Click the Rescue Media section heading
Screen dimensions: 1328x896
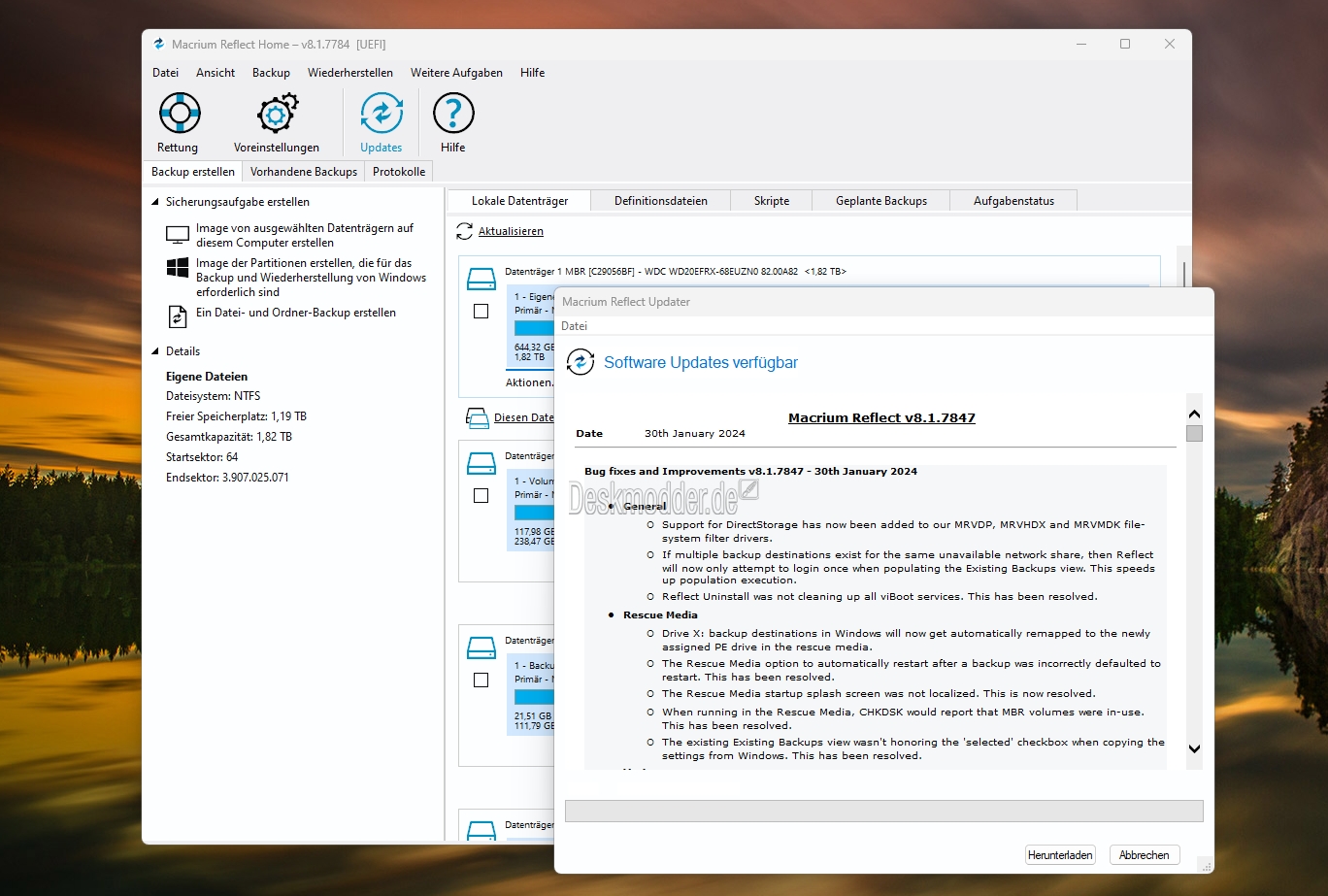tap(660, 614)
